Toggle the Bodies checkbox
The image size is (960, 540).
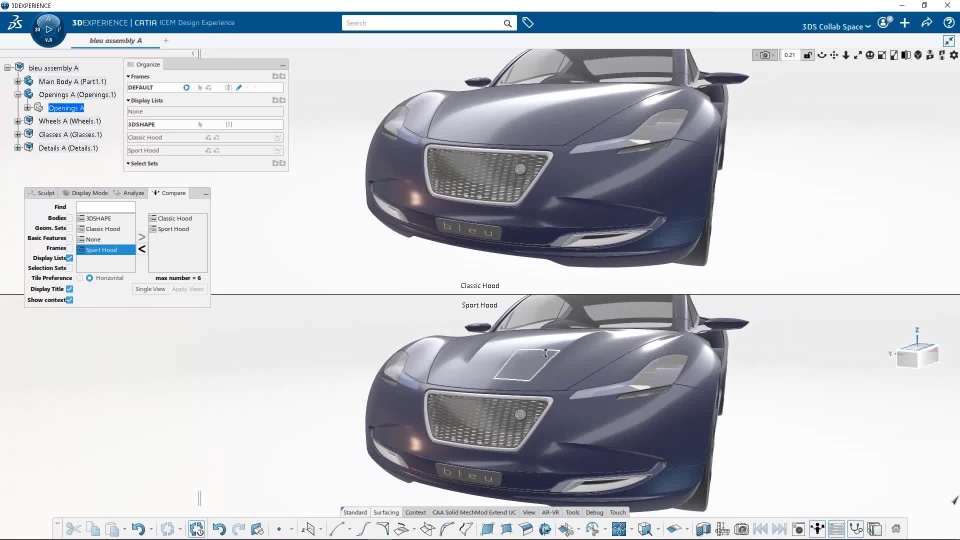click(x=70, y=218)
